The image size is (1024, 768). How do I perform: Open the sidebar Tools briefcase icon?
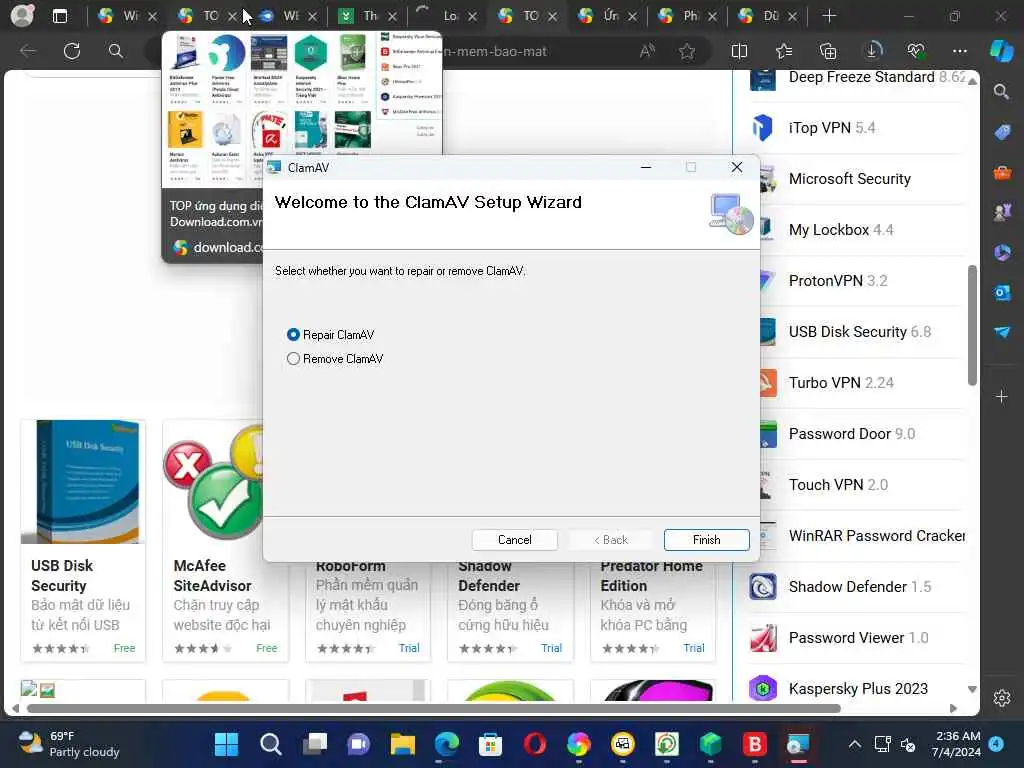click(x=1002, y=172)
